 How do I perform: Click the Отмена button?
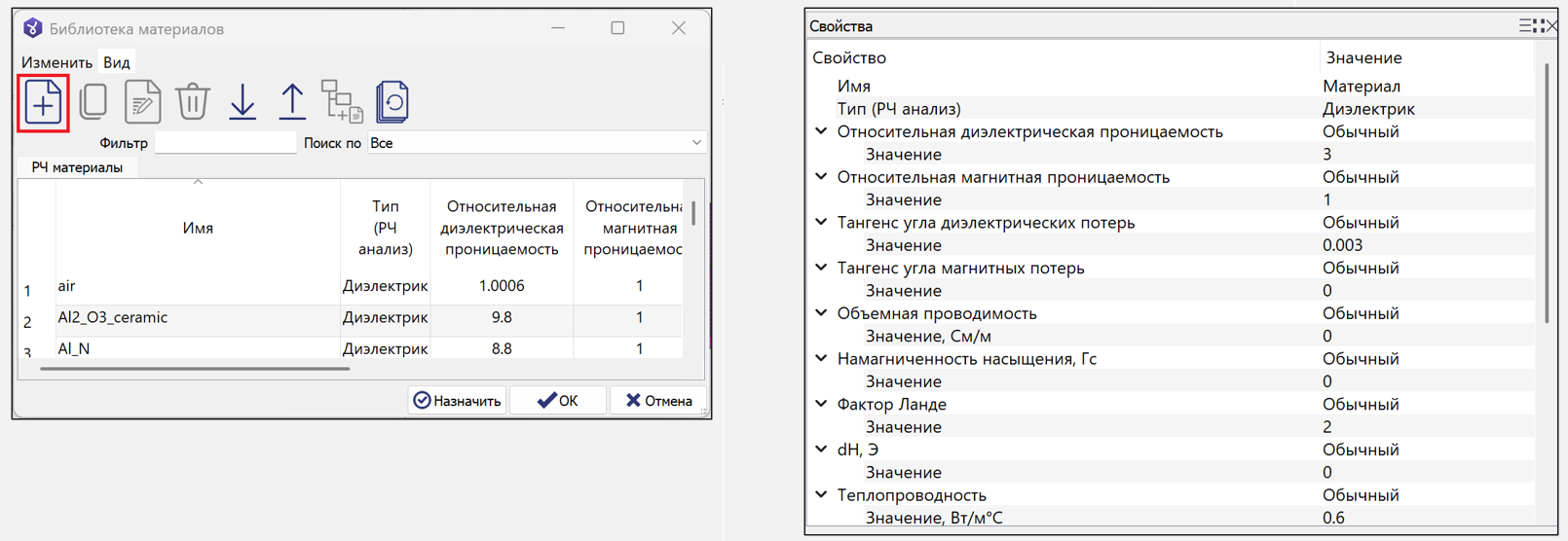[658, 401]
